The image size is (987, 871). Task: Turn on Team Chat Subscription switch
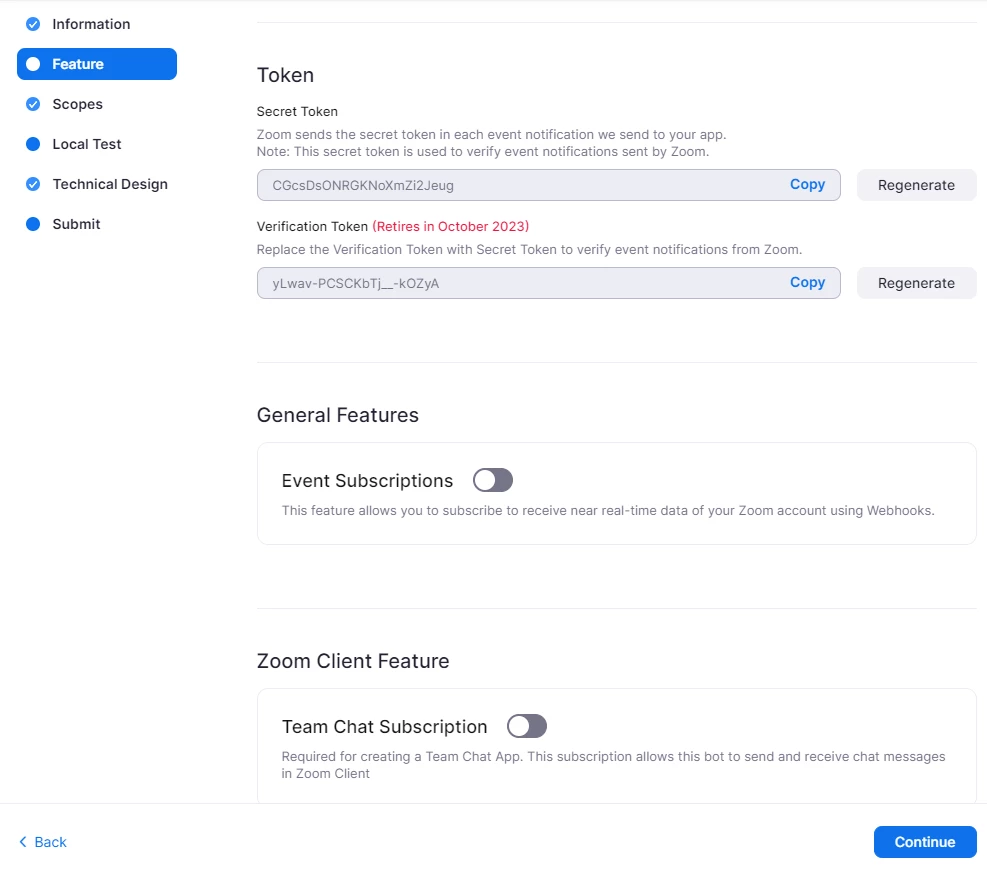(x=527, y=726)
